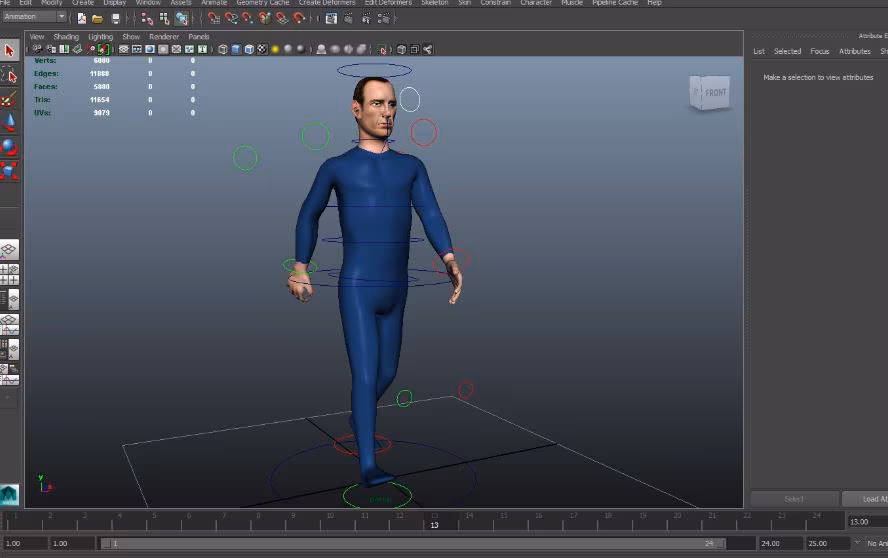The image size is (888, 558).
Task: Activate the Rotate tool sphere icon
Action: coord(9,147)
